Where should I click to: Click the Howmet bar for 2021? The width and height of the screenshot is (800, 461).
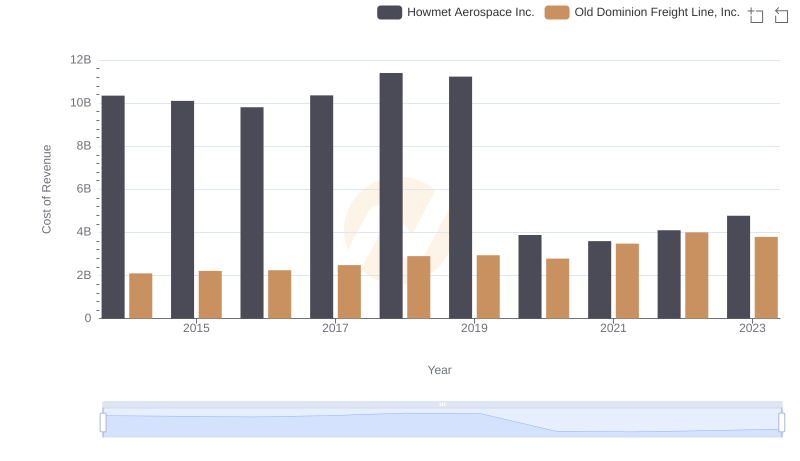(x=599, y=280)
